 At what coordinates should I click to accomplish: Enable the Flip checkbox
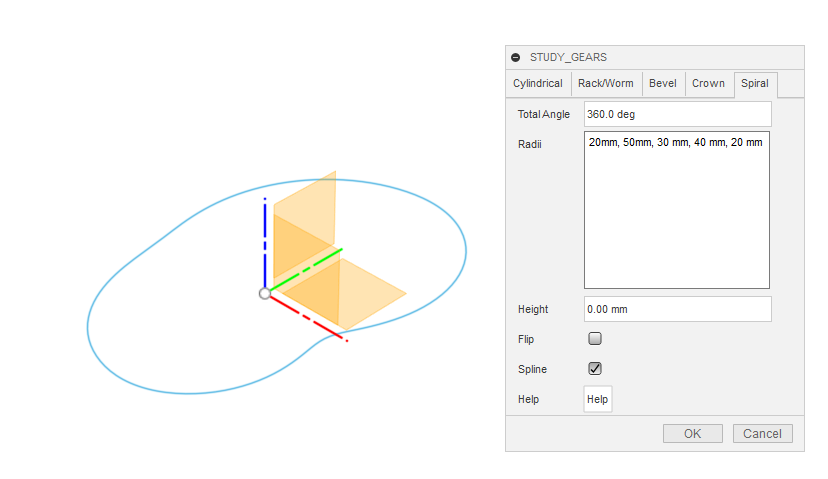tap(595, 339)
